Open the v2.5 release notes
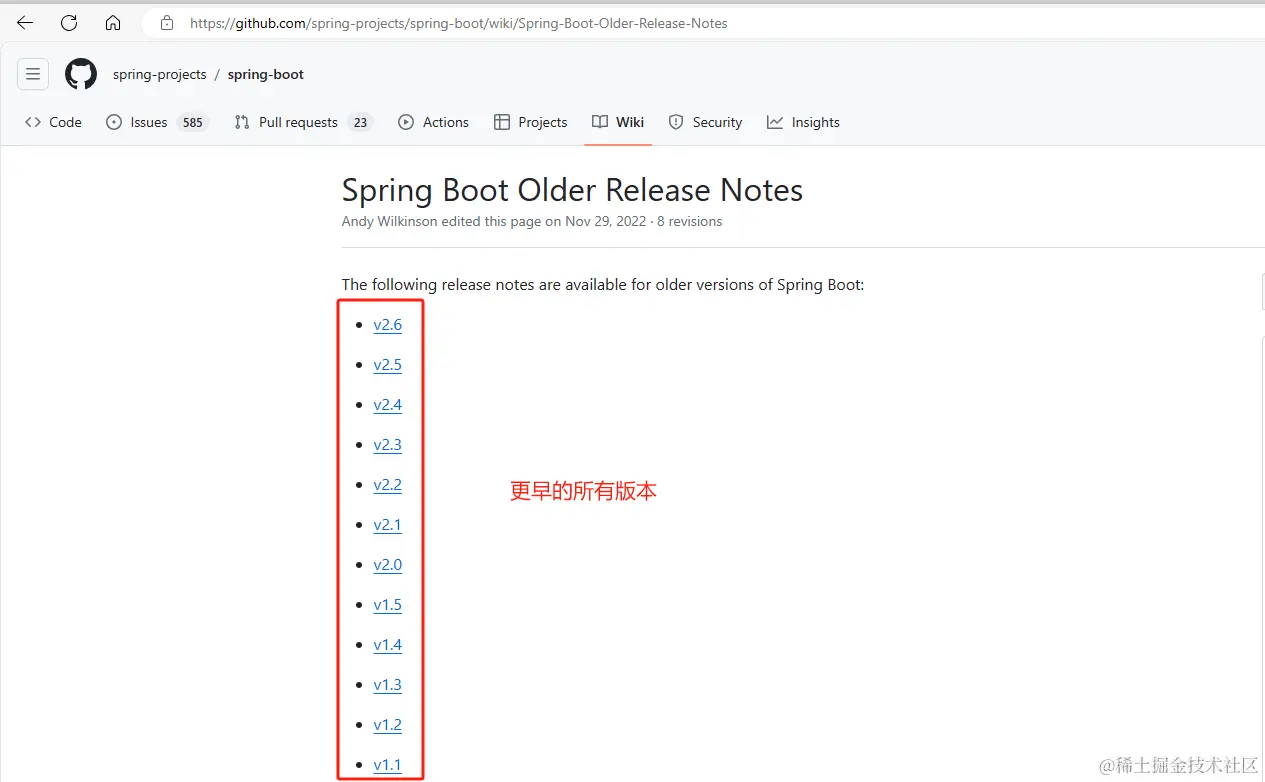This screenshot has height=782, width=1265. 388,365
